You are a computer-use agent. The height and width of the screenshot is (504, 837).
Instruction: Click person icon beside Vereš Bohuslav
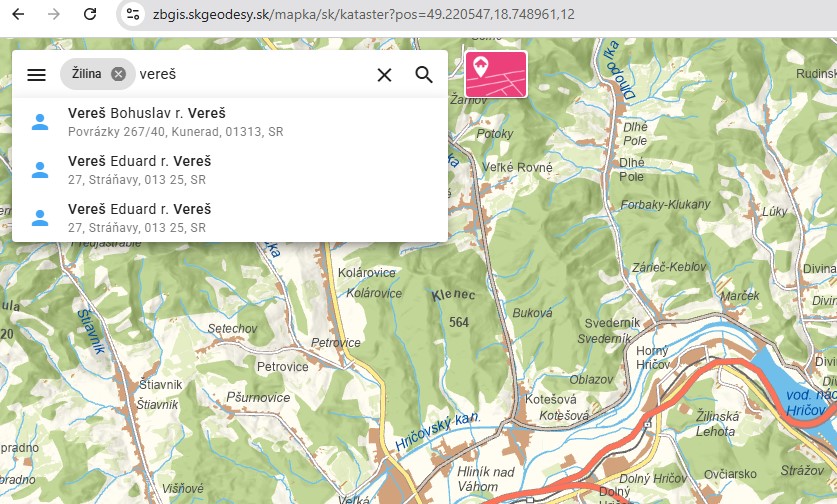tap(40, 122)
